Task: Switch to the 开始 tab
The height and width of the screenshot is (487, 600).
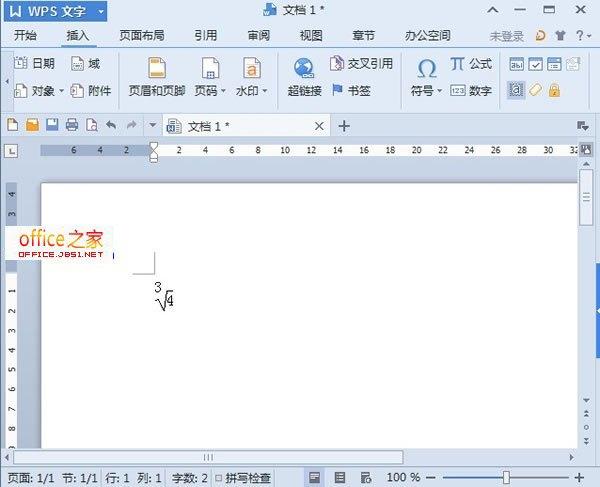Action: point(25,36)
